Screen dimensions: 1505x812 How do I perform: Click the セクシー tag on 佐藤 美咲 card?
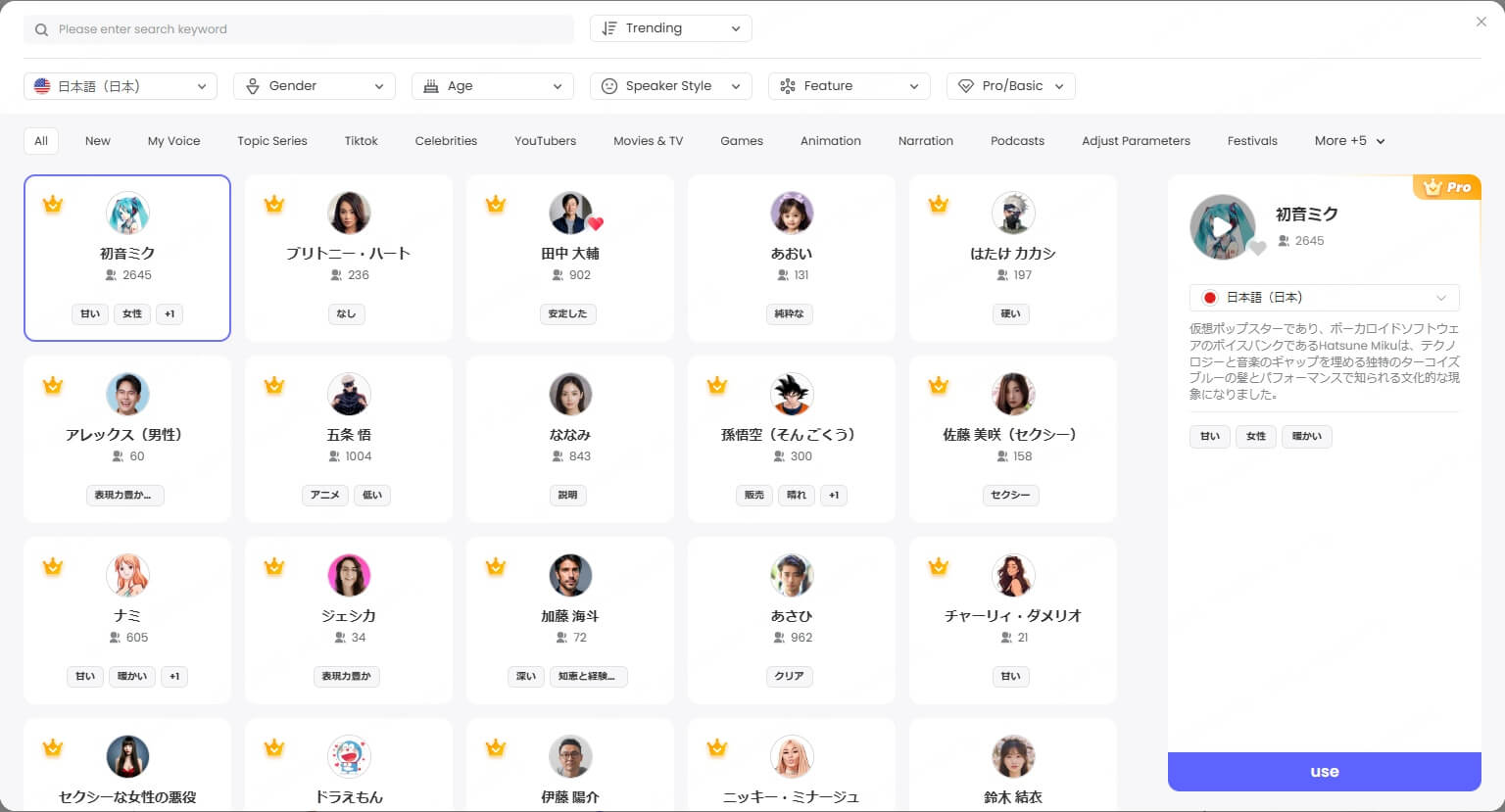1010,496
